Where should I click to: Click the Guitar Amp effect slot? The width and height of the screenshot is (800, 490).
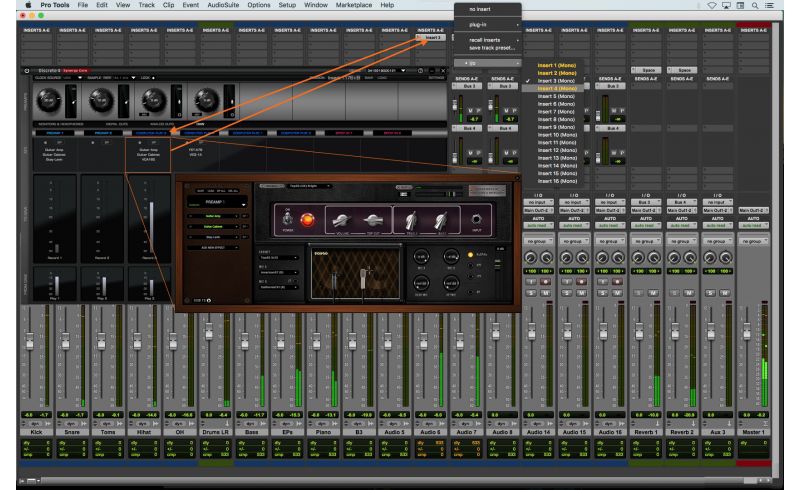click(x=213, y=216)
